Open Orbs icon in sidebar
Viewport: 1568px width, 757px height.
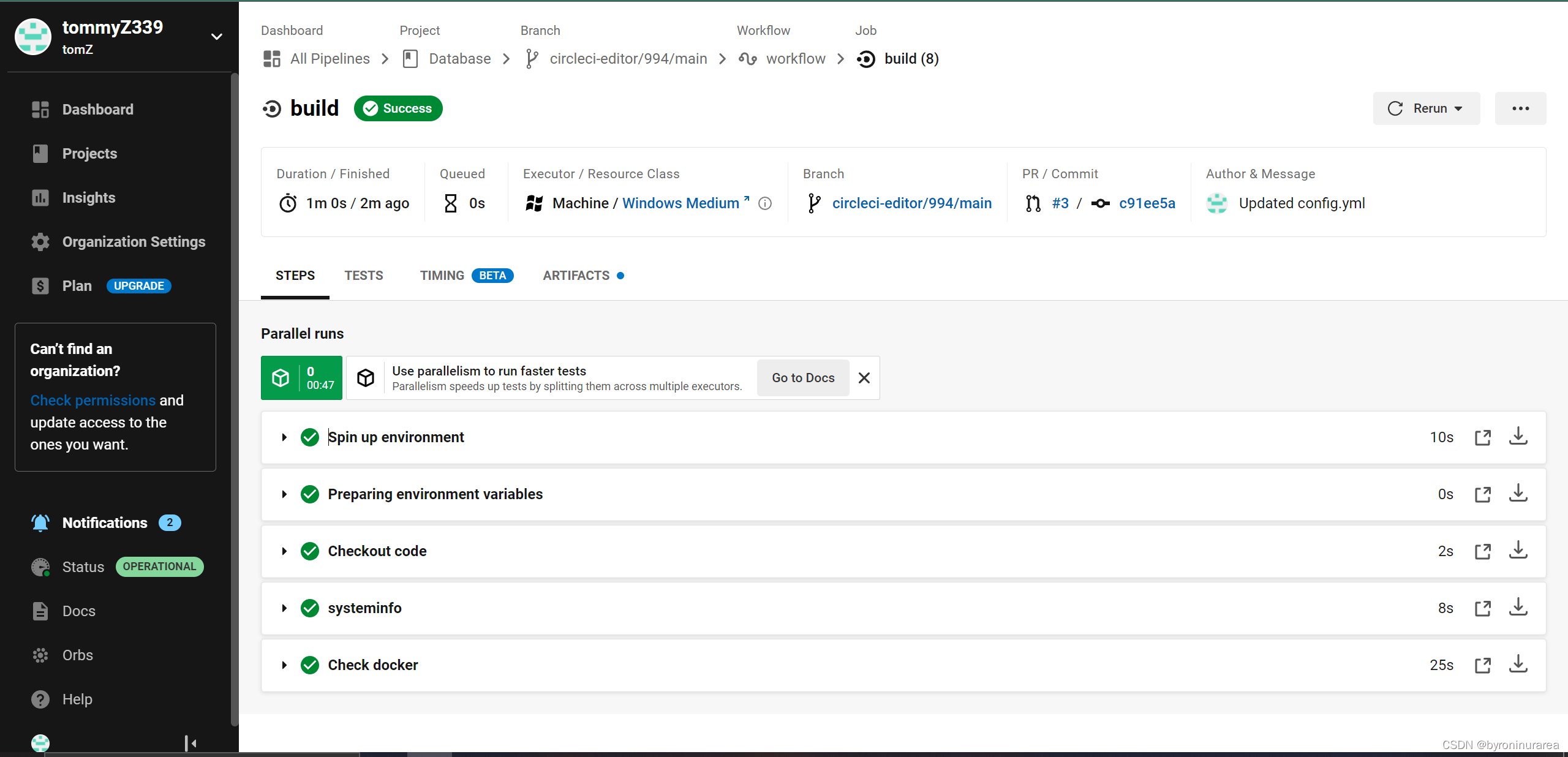40,655
